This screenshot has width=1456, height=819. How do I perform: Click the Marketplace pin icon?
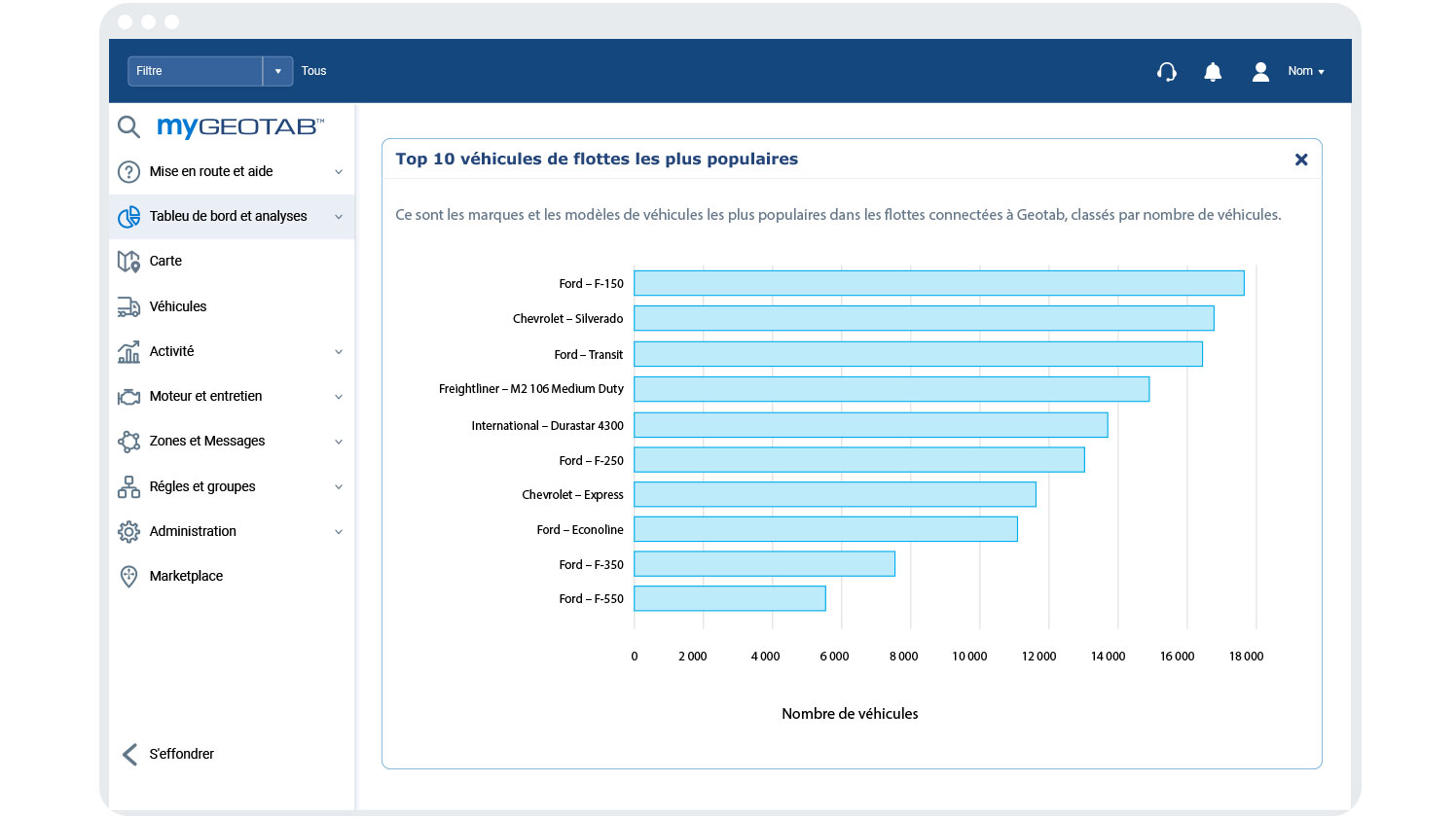tap(128, 576)
